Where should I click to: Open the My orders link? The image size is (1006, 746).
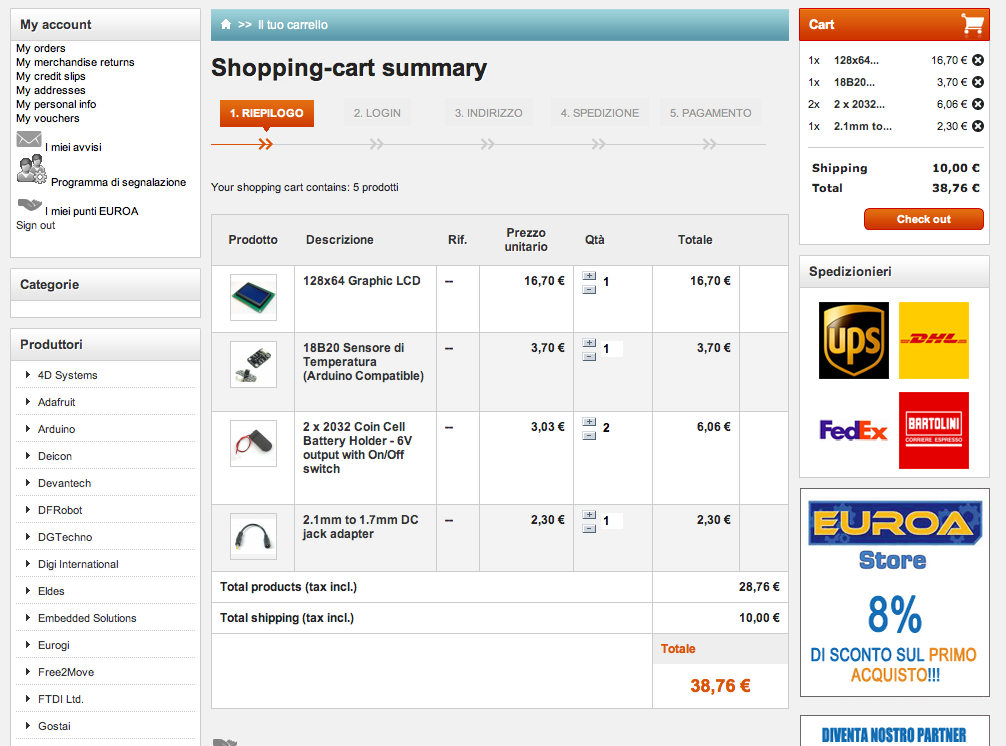(x=41, y=48)
